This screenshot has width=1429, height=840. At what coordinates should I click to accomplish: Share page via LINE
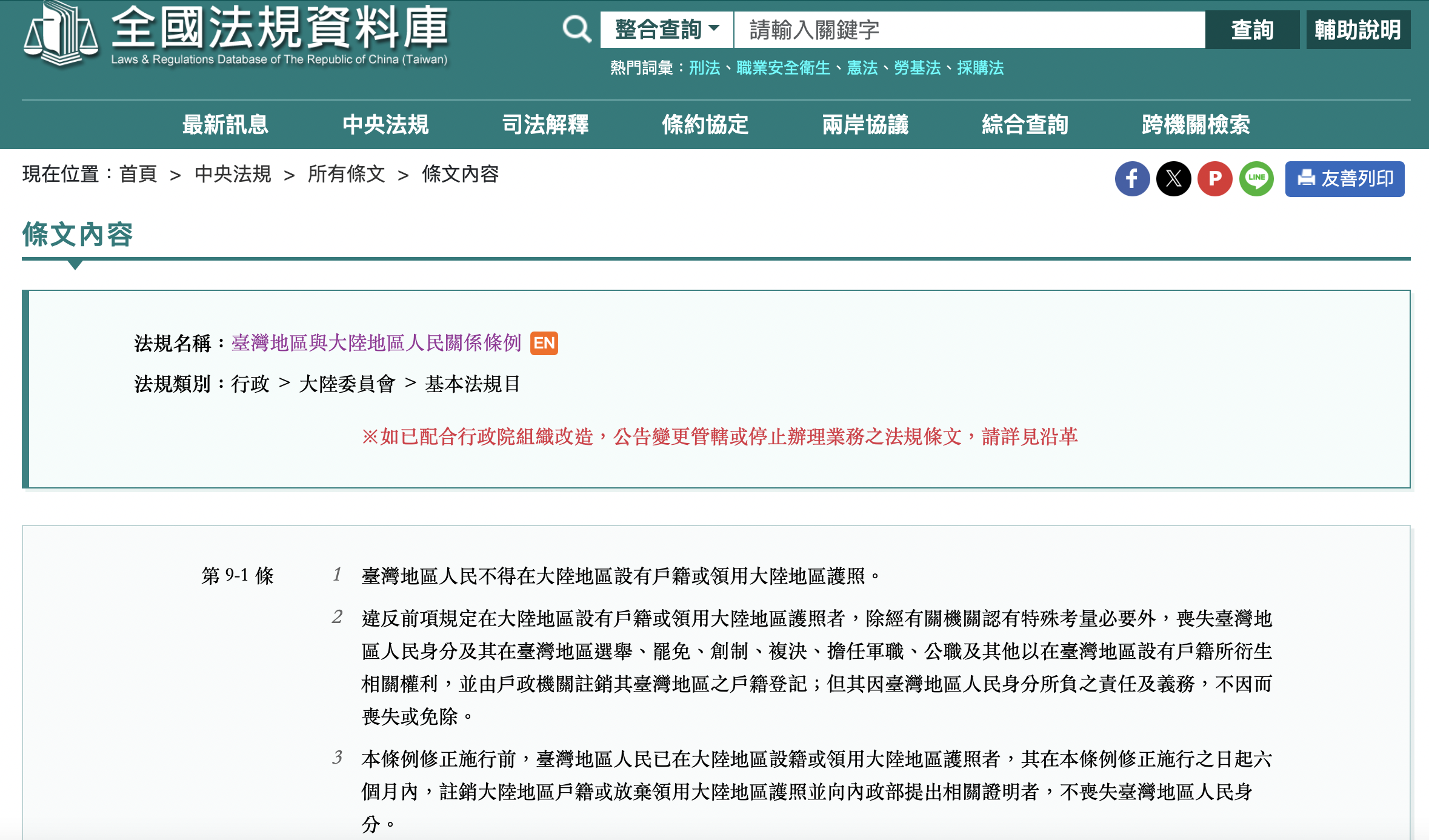[x=1257, y=179]
